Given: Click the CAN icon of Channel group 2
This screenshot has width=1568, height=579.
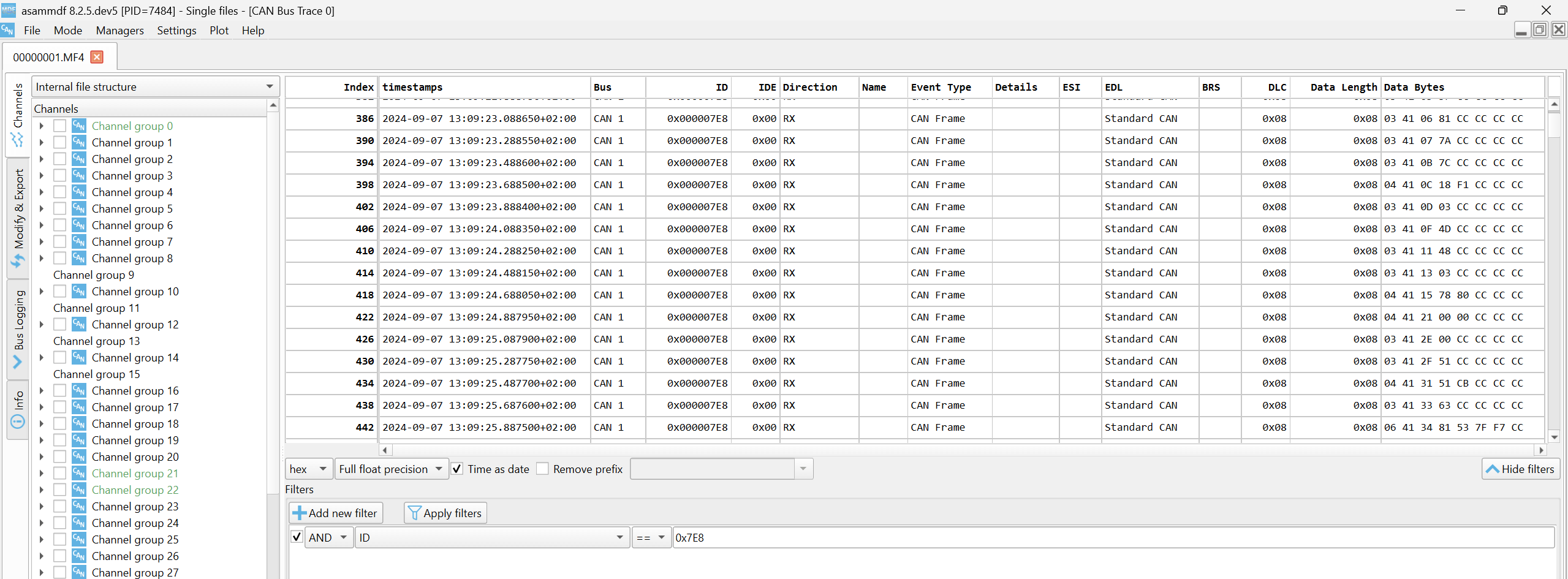Looking at the screenshot, I should (79, 159).
